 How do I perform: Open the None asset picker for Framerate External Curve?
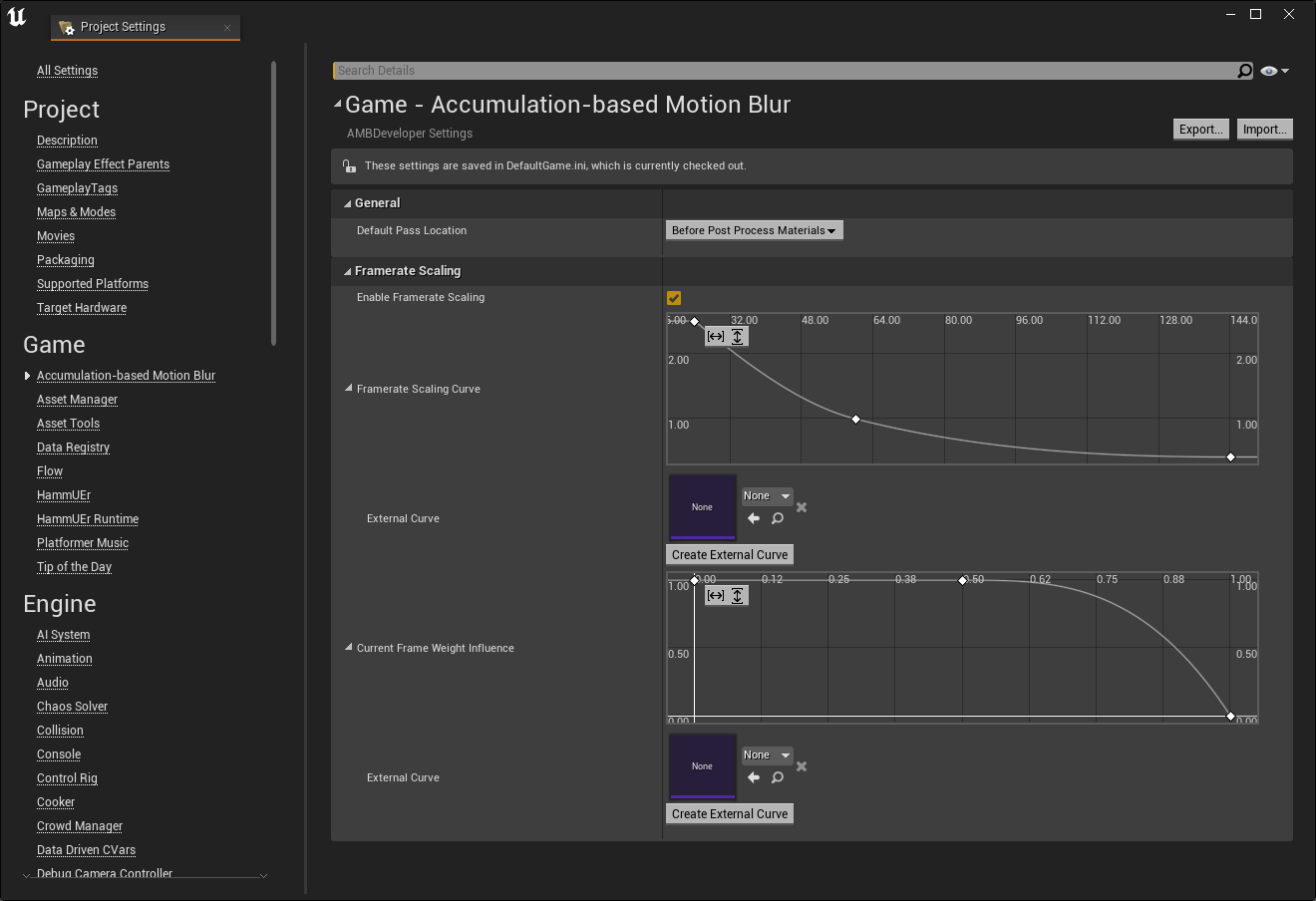tap(767, 496)
